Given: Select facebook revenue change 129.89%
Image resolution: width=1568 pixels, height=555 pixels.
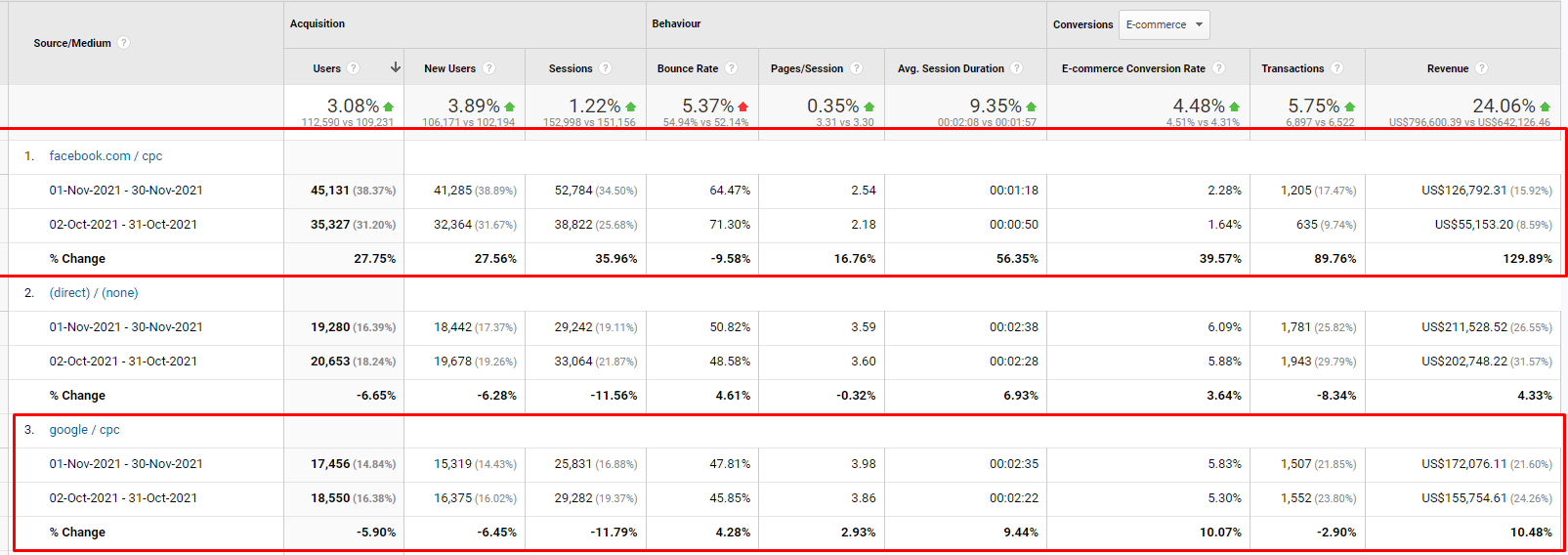Looking at the screenshot, I should coord(1528,259).
